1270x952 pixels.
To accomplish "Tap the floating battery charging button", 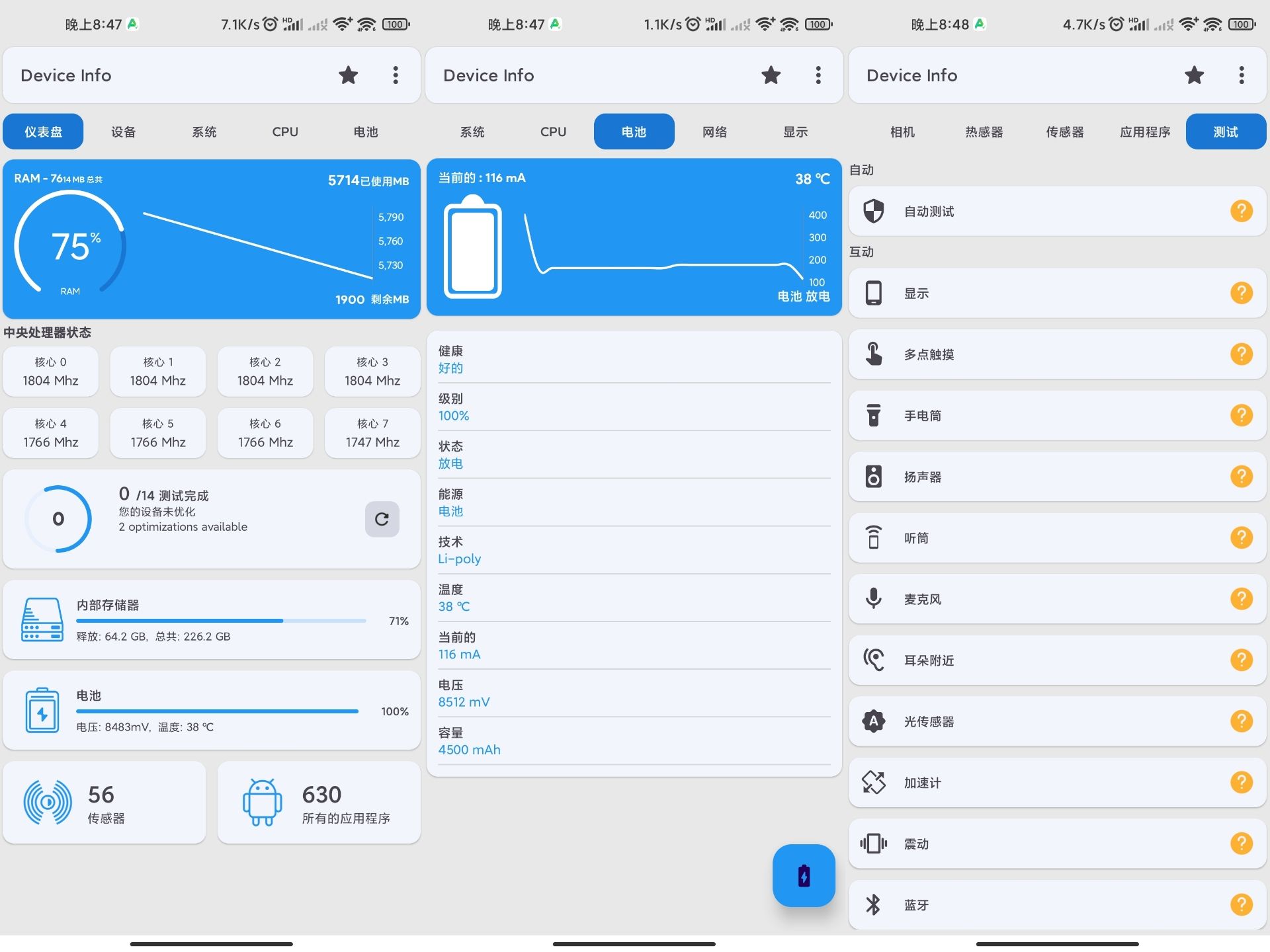I will 804,875.
